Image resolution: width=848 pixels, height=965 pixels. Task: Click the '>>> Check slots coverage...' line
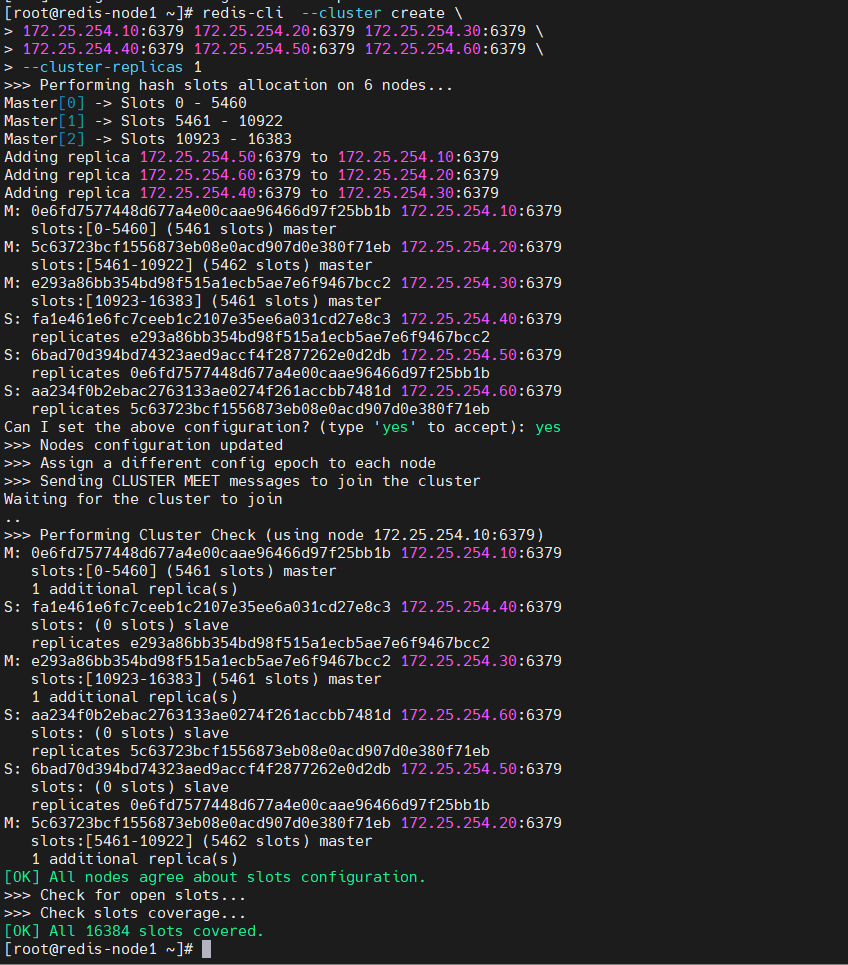(125, 913)
